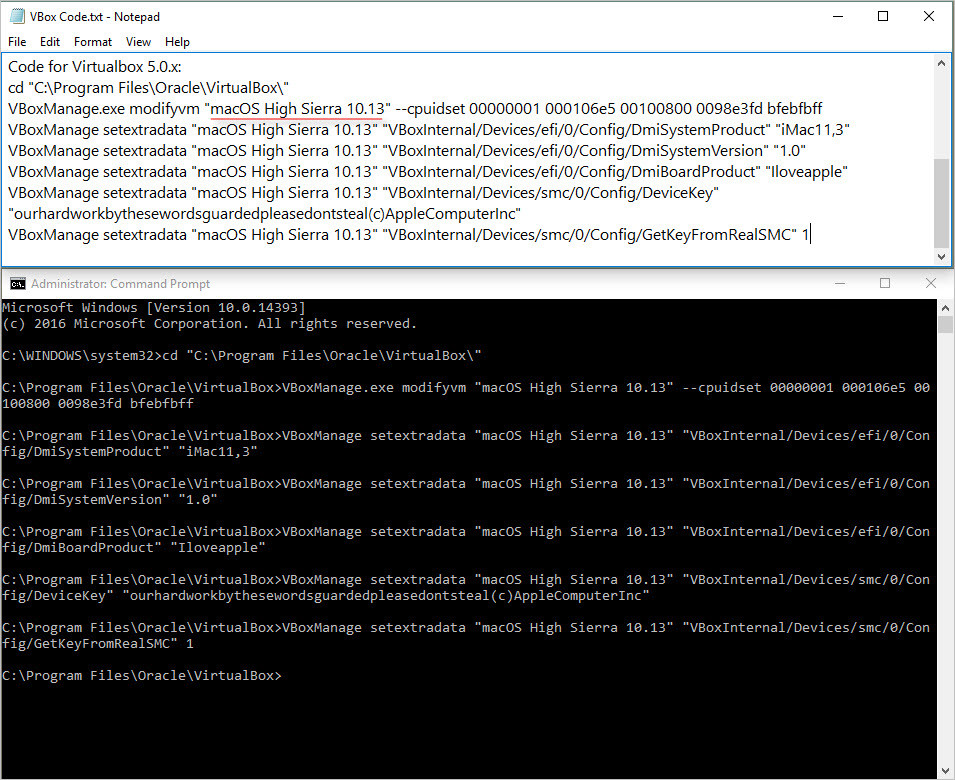Click the modifyvm --cpuidset command in Command Prompt

pyautogui.click(x=466, y=395)
